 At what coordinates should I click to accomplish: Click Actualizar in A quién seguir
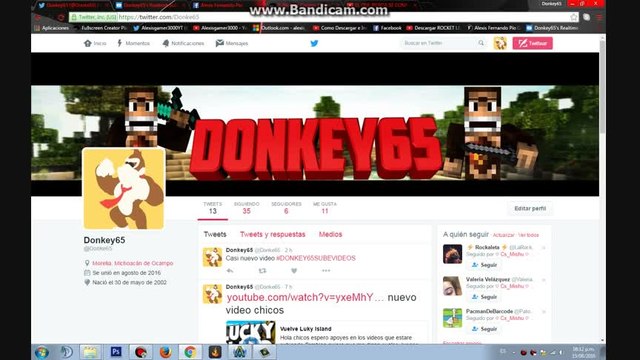(x=503, y=235)
